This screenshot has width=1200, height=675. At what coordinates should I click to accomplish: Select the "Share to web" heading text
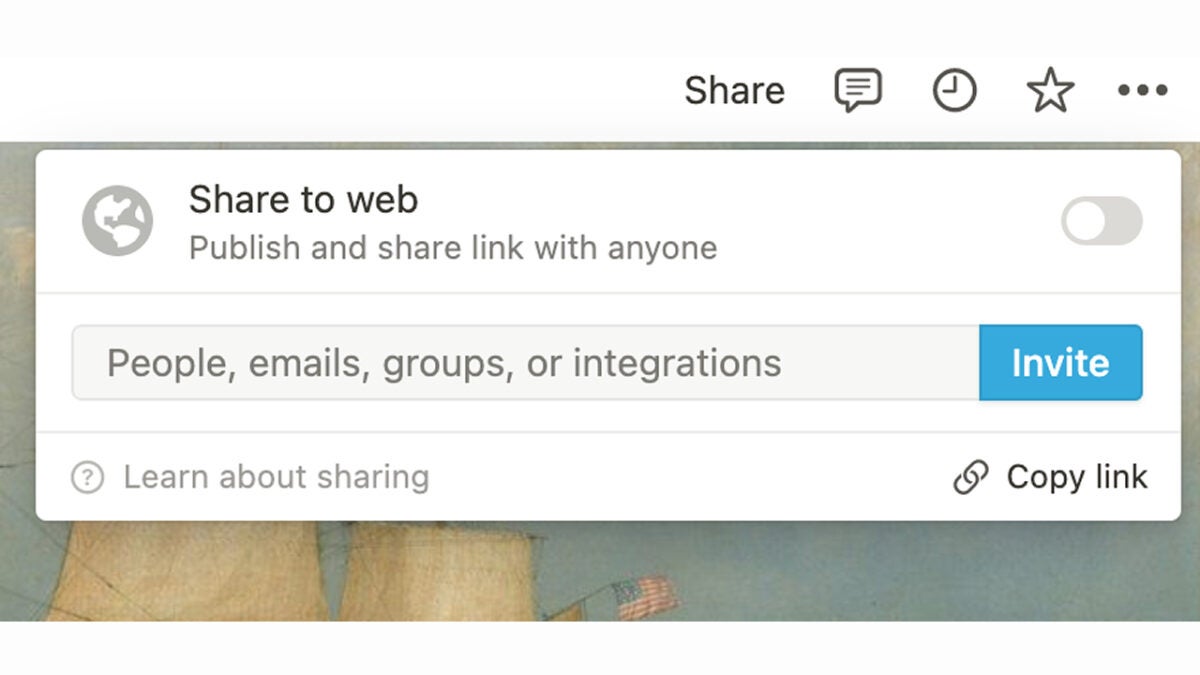[x=303, y=200]
